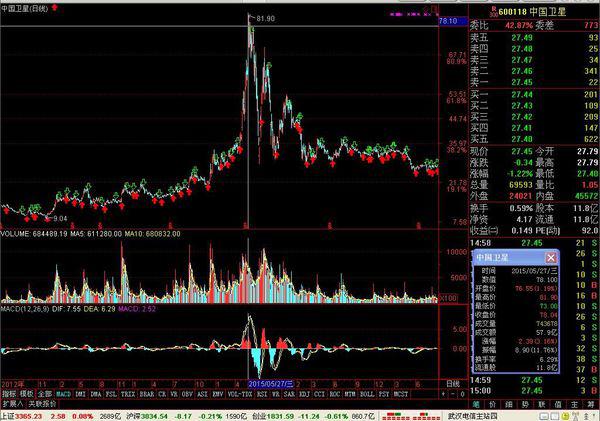Select the 全部 indicator category tab
This screenshot has width=600, height=421.
[45, 393]
